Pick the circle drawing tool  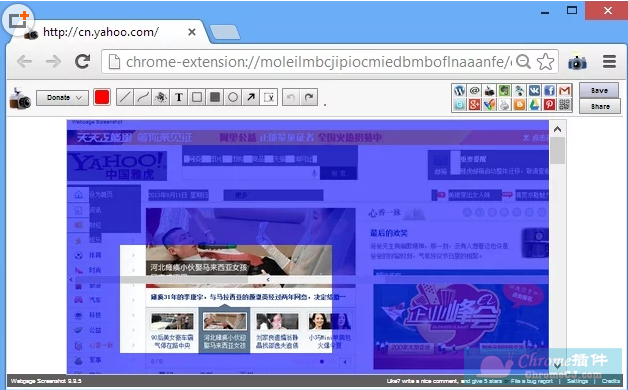[x=233, y=97]
